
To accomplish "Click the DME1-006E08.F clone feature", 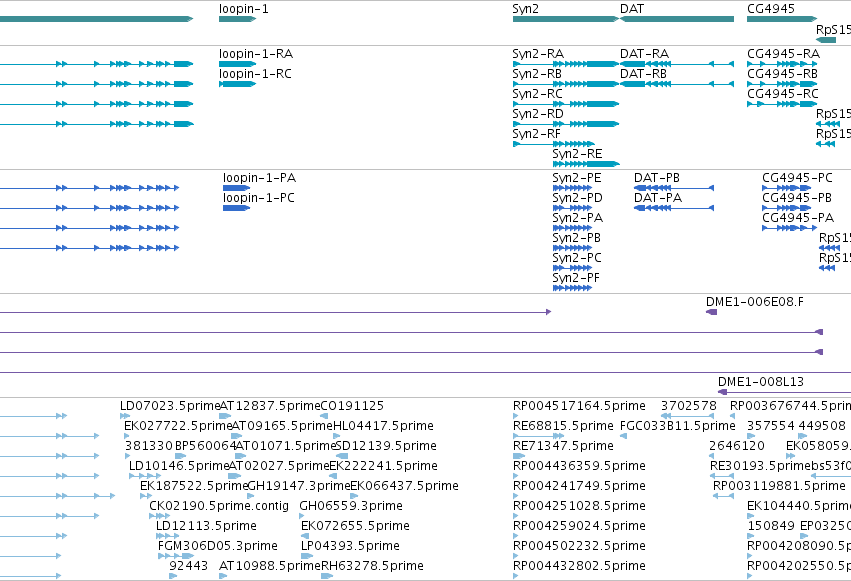I will pyautogui.click(x=712, y=312).
